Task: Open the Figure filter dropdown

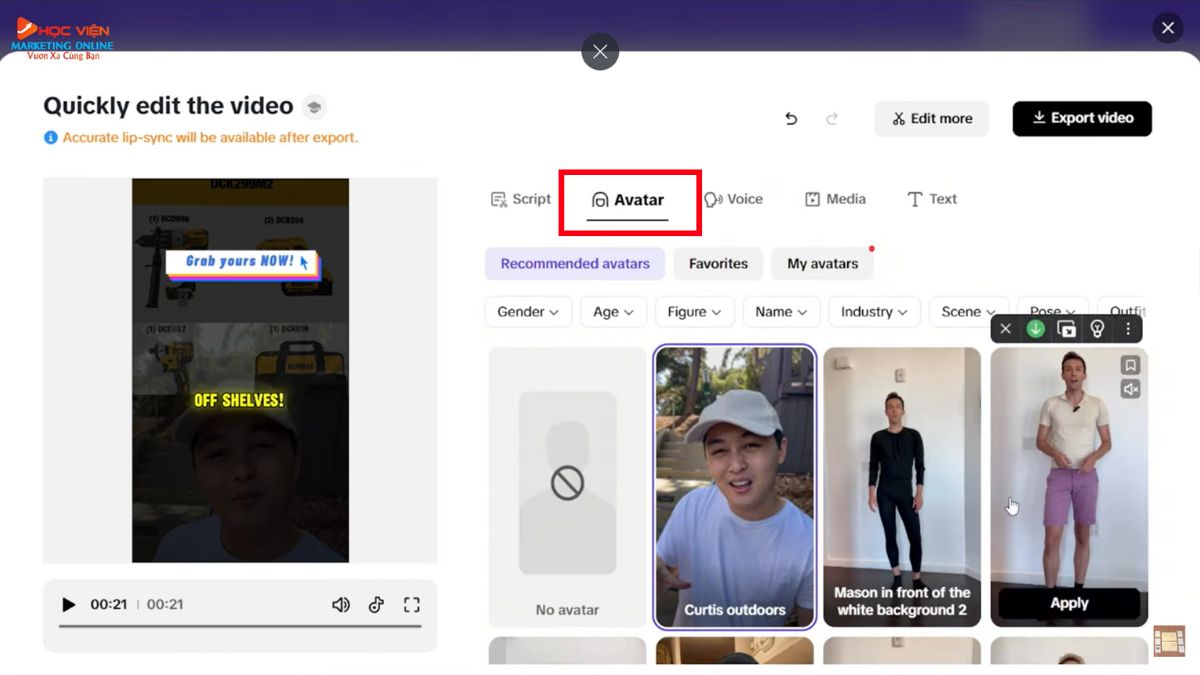Action: click(x=695, y=312)
